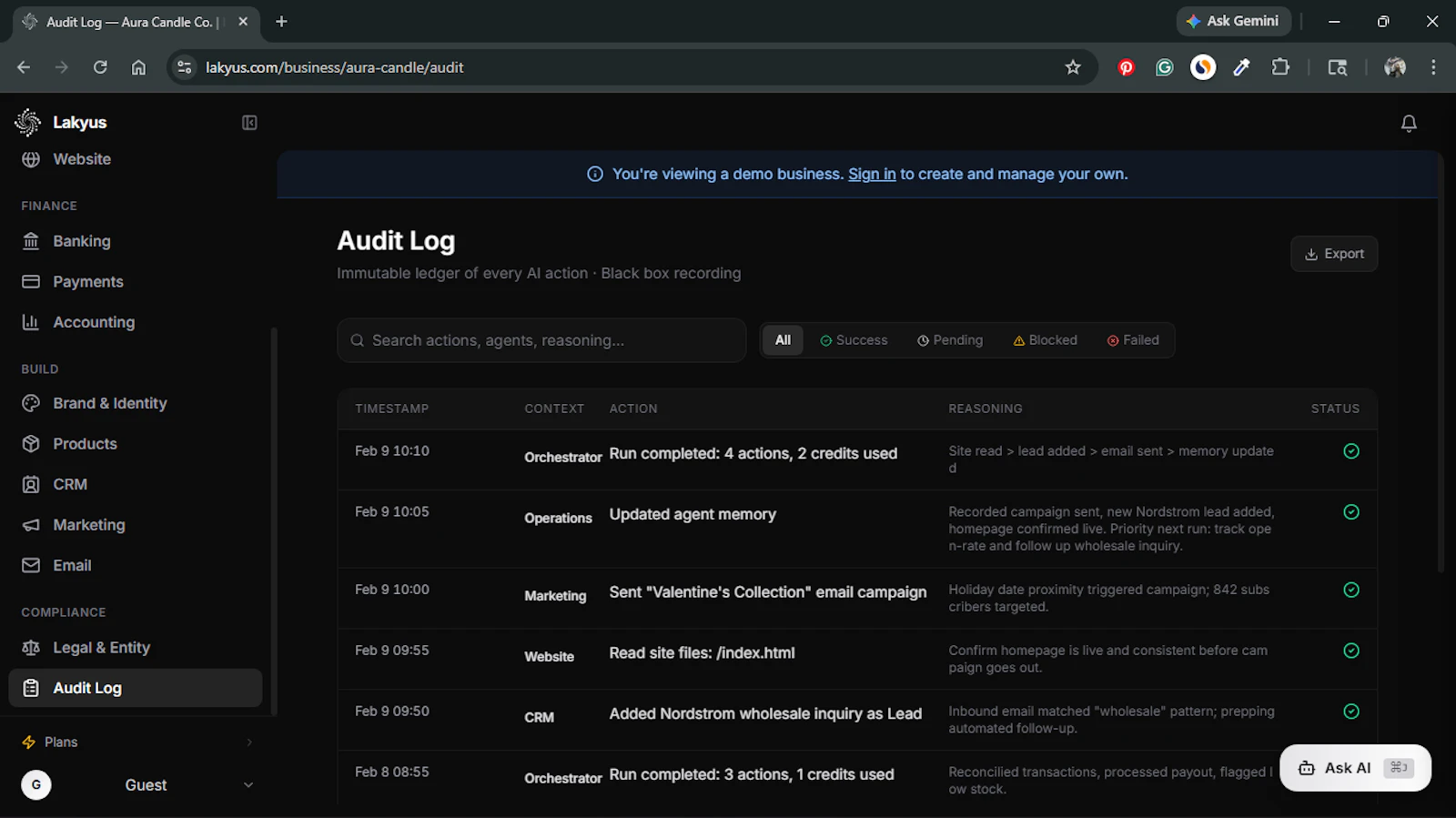Click the success checkmark for Feb 9 10:10 row

[x=1351, y=451]
